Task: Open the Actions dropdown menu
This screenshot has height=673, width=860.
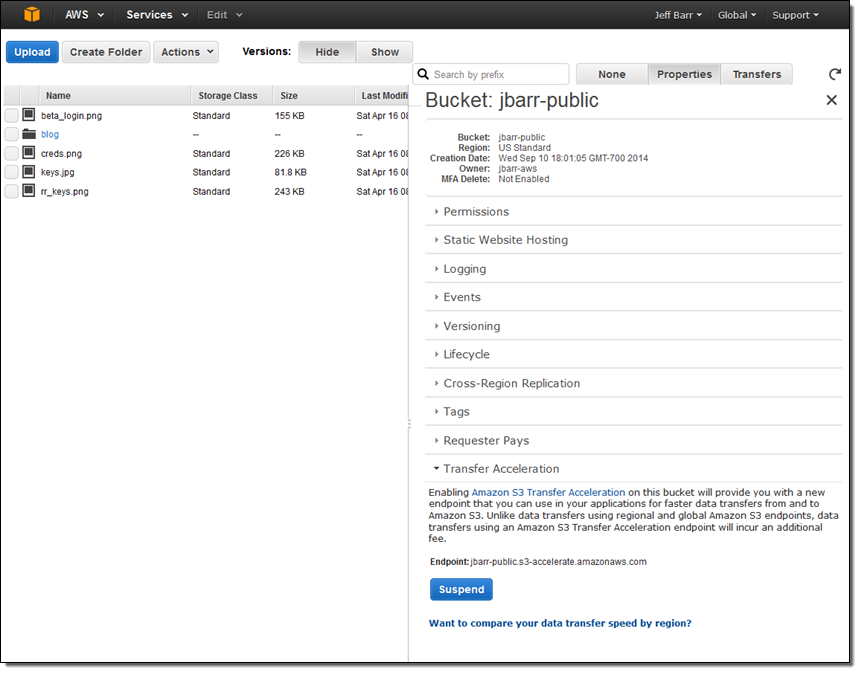Action: point(186,52)
